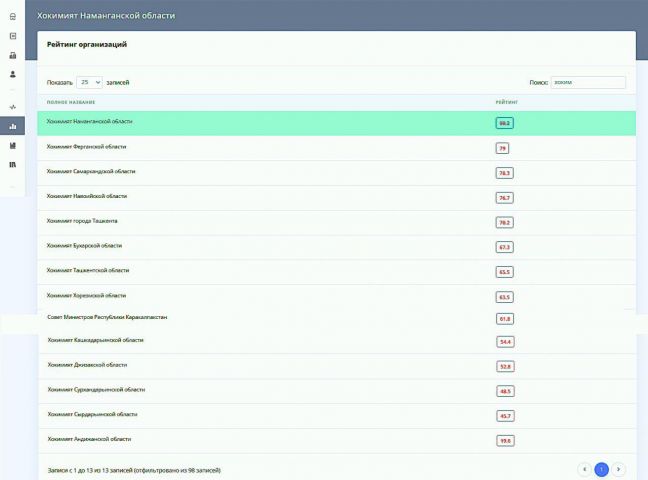Click the top sidebar home icon

(x=12, y=17)
